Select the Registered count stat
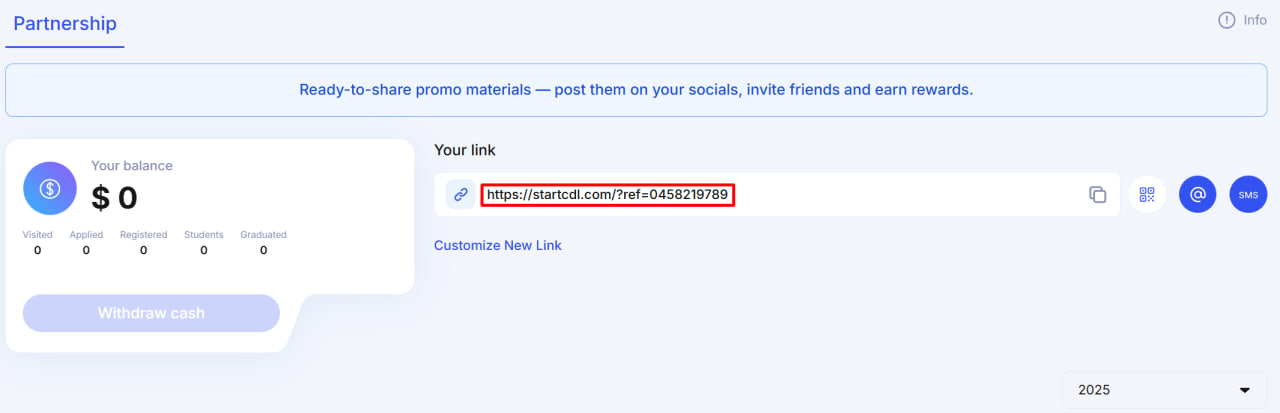Screen dimensions: 1280x413 [143, 243]
